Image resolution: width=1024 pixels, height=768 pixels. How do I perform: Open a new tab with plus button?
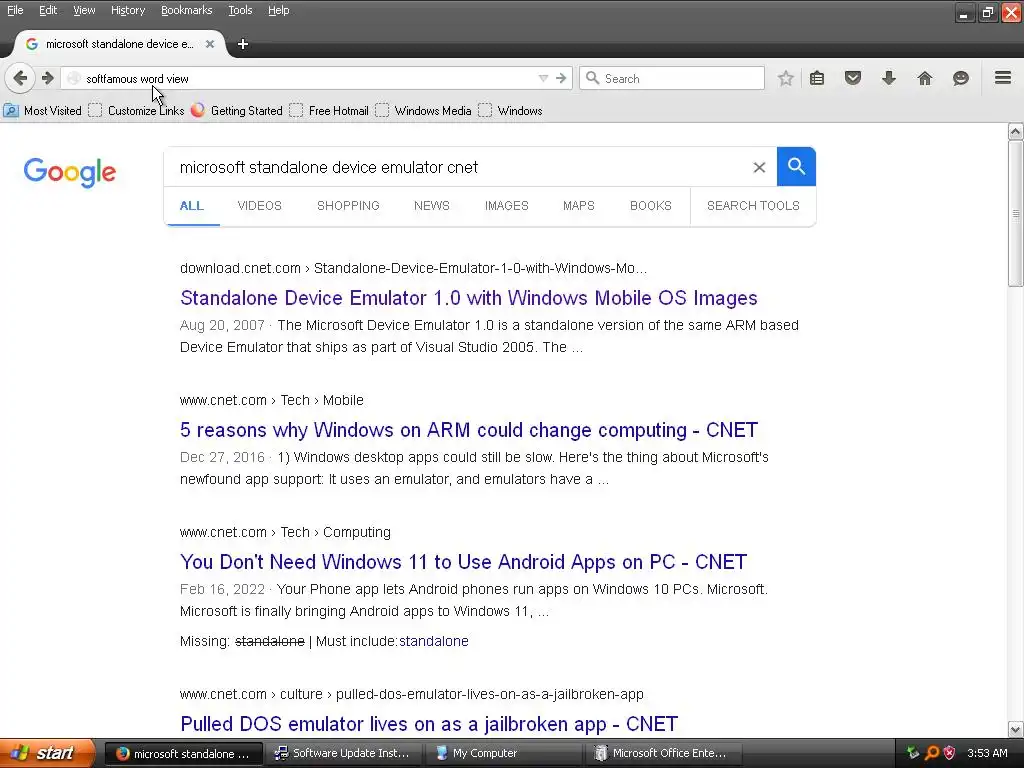point(243,44)
